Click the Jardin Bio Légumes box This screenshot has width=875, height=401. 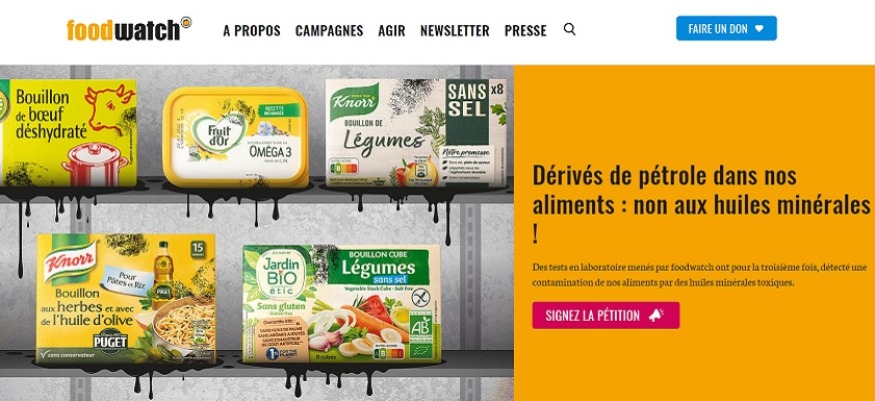pyautogui.click(x=342, y=303)
